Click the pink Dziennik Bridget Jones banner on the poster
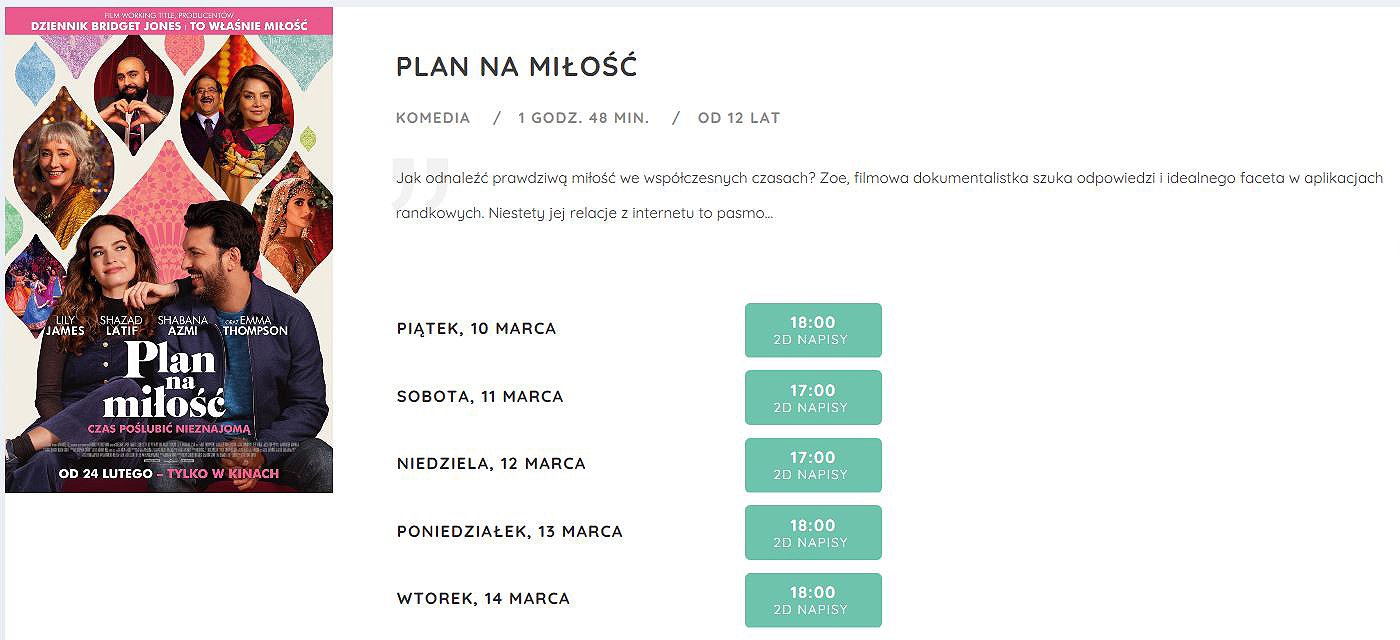This screenshot has height=640, width=1400. pyautogui.click(x=169, y=21)
